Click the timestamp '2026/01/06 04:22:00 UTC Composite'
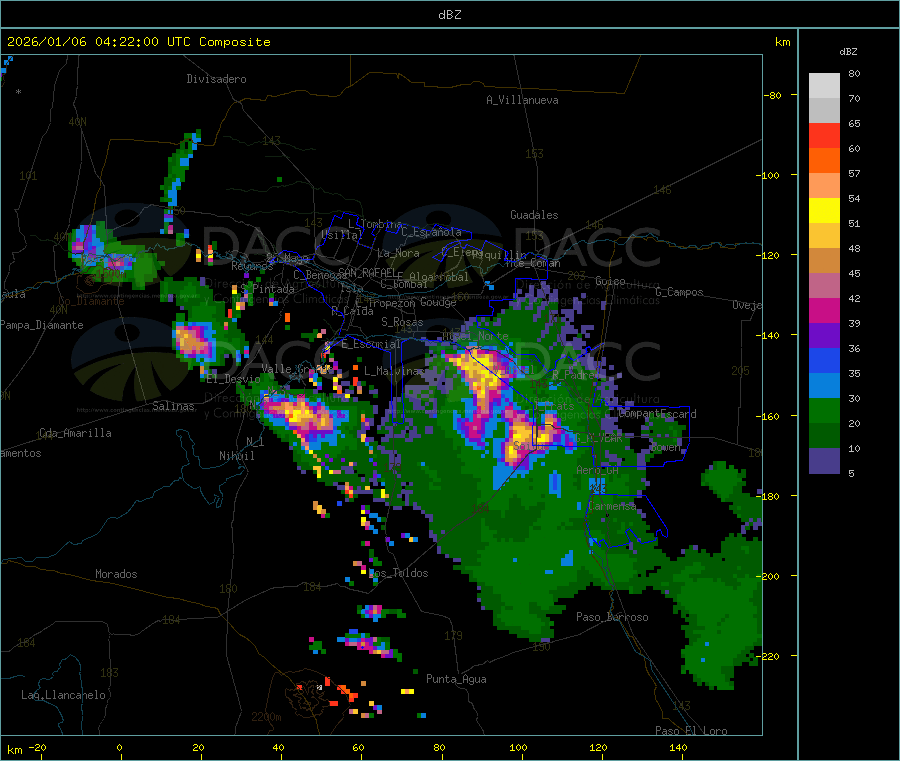Image resolution: width=900 pixels, height=761 pixels. pos(139,42)
